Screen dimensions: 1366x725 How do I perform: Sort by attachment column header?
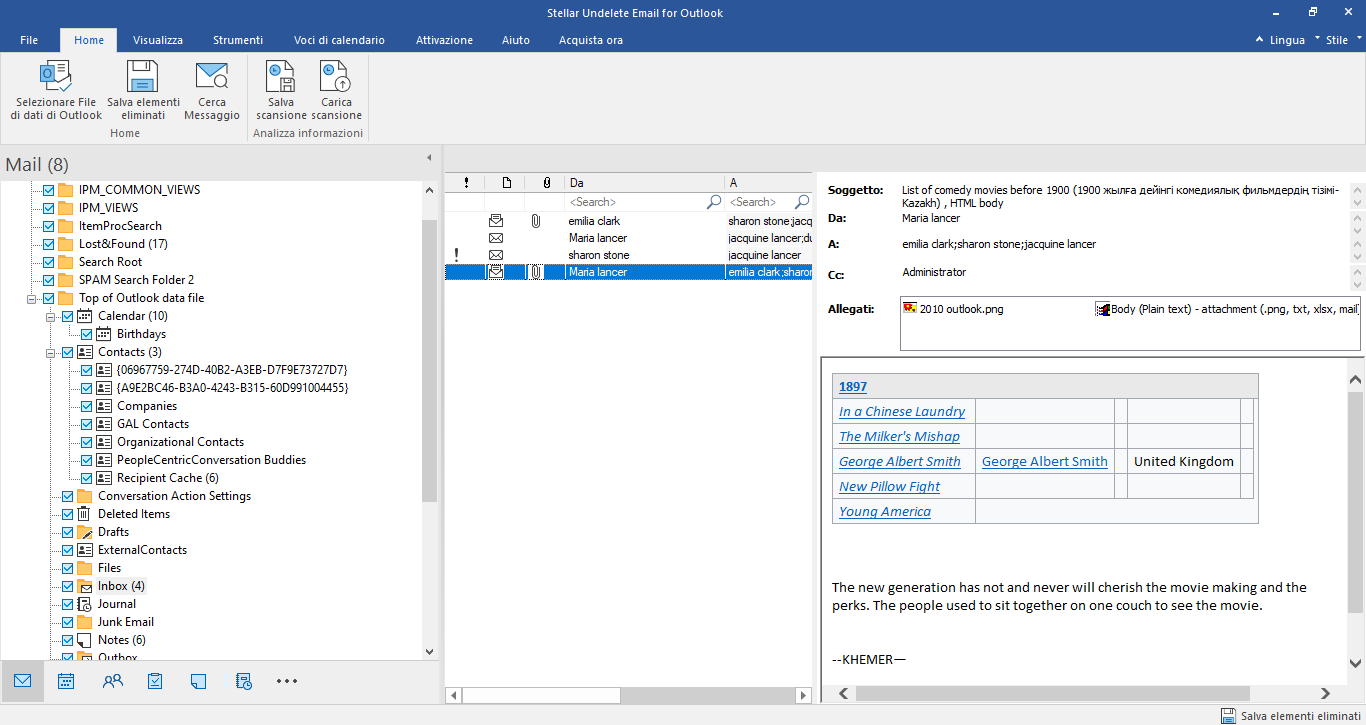tap(546, 183)
